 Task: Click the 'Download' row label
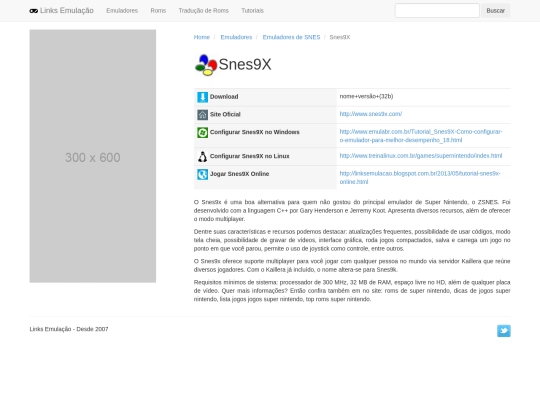[x=224, y=97]
